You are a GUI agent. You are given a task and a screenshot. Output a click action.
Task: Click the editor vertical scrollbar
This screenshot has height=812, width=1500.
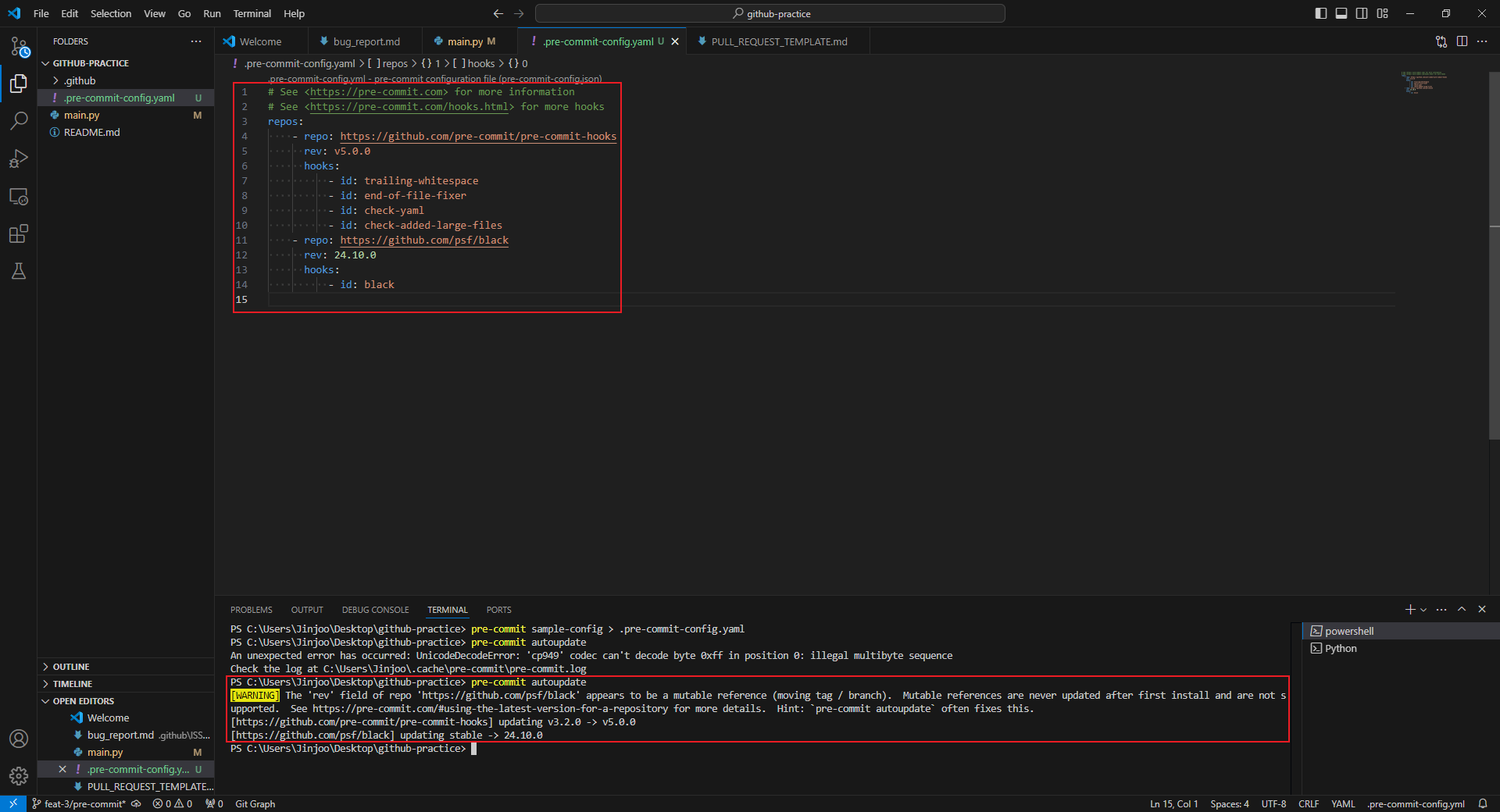tap(1494, 255)
